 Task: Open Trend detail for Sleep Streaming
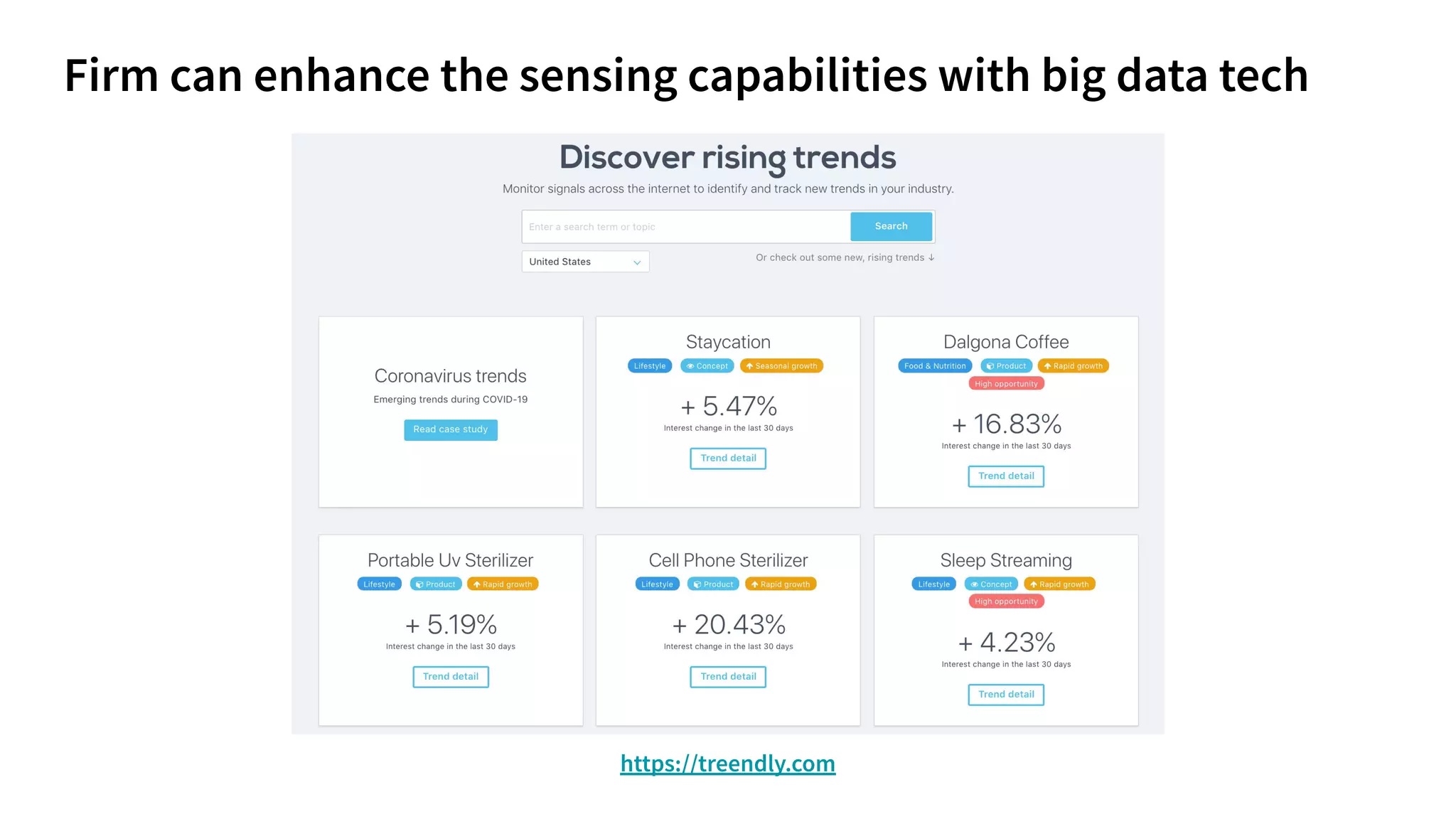tap(1006, 695)
